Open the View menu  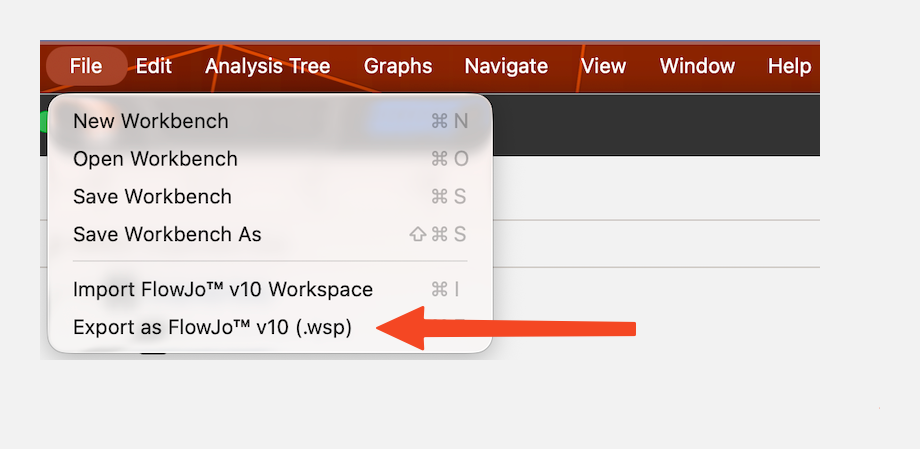coord(603,66)
